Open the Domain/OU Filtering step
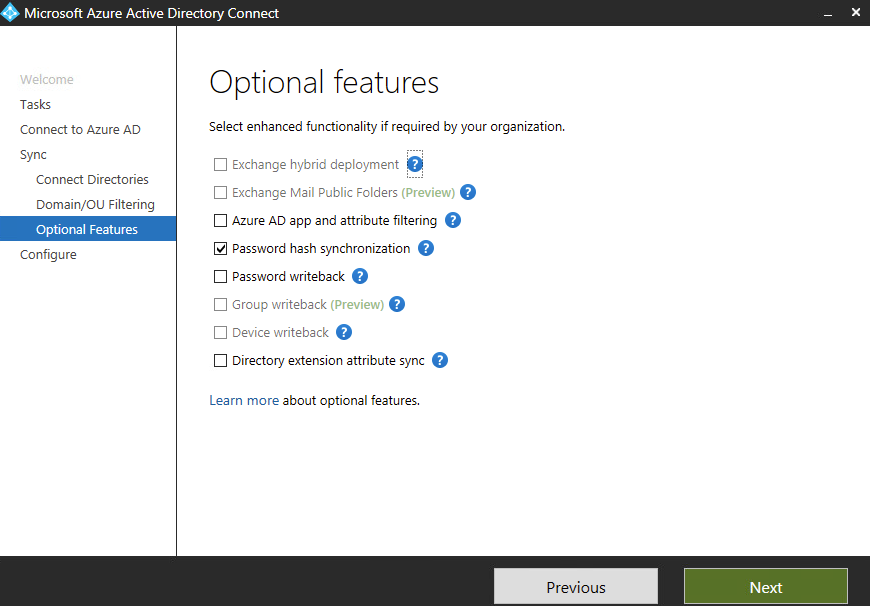Image resolution: width=870 pixels, height=606 pixels. point(95,204)
